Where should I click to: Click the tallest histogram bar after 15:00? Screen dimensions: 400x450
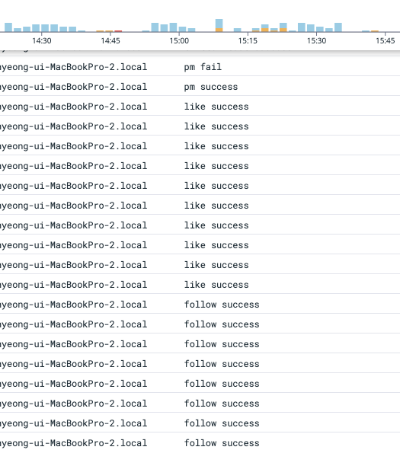coord(219,25)
